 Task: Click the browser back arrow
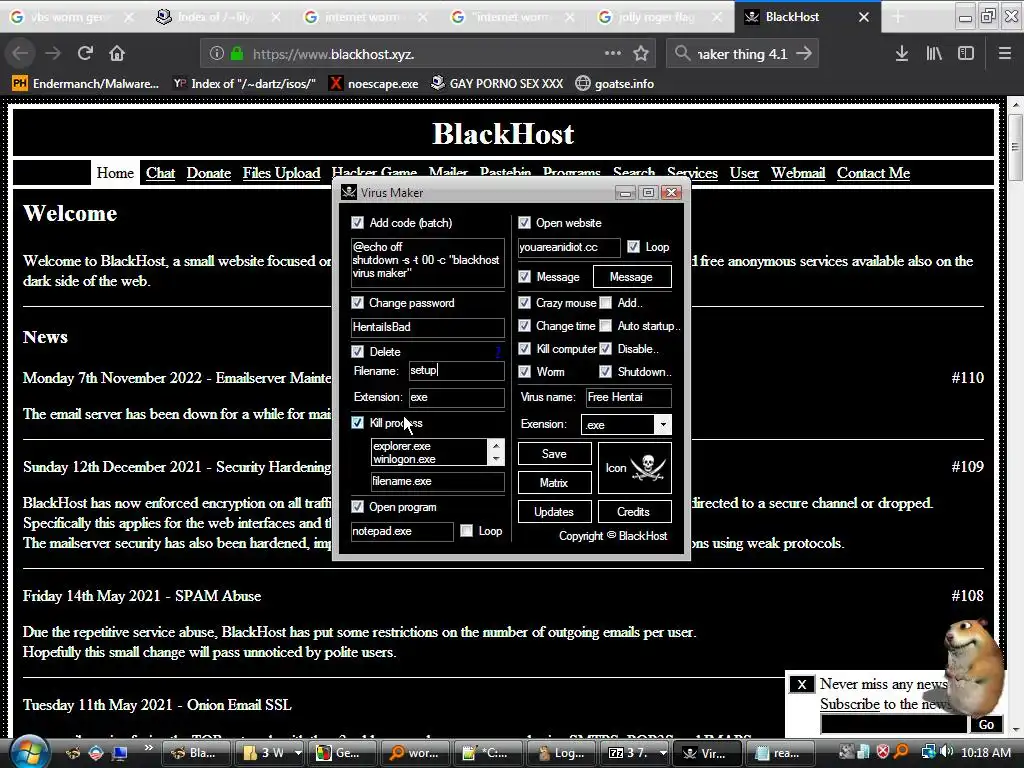[20, 53]
